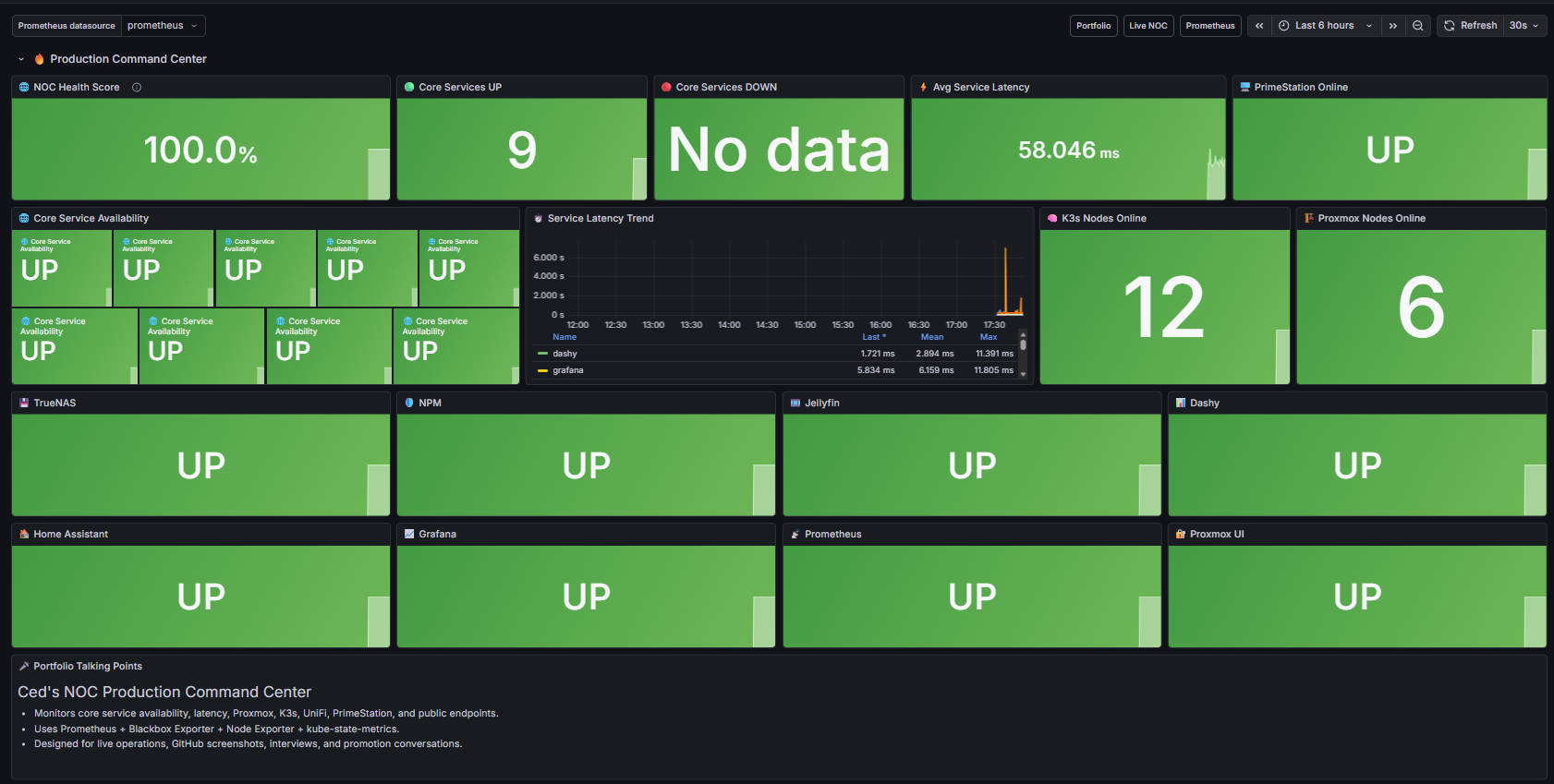Click the NOC Health Score globe icon

pyautogui.click(x=24, y=87)
